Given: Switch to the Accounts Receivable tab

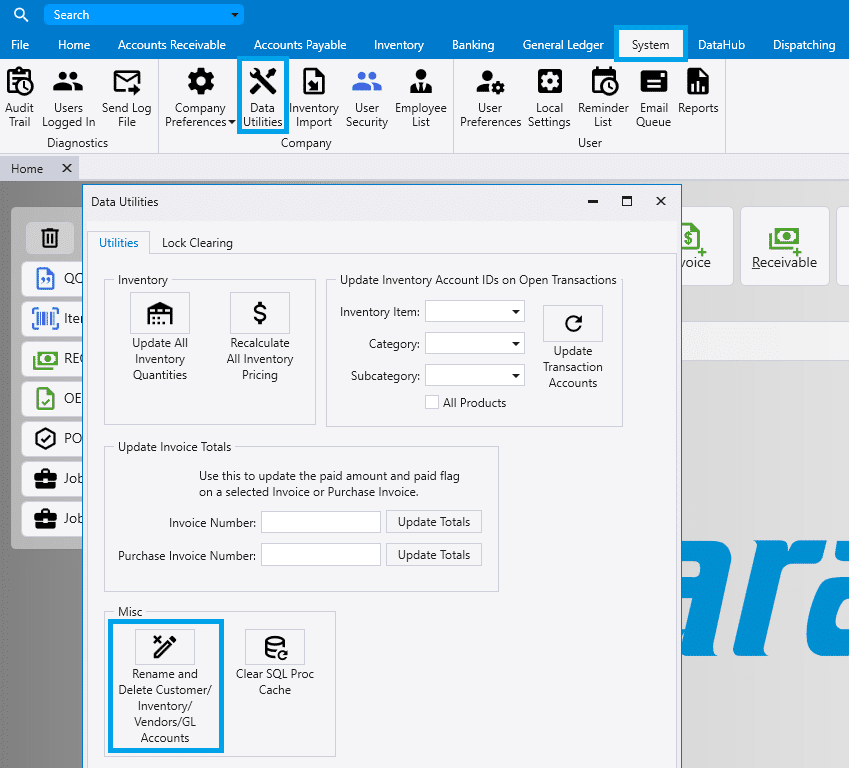Looking at the screenshot, I should click(172, 45).
